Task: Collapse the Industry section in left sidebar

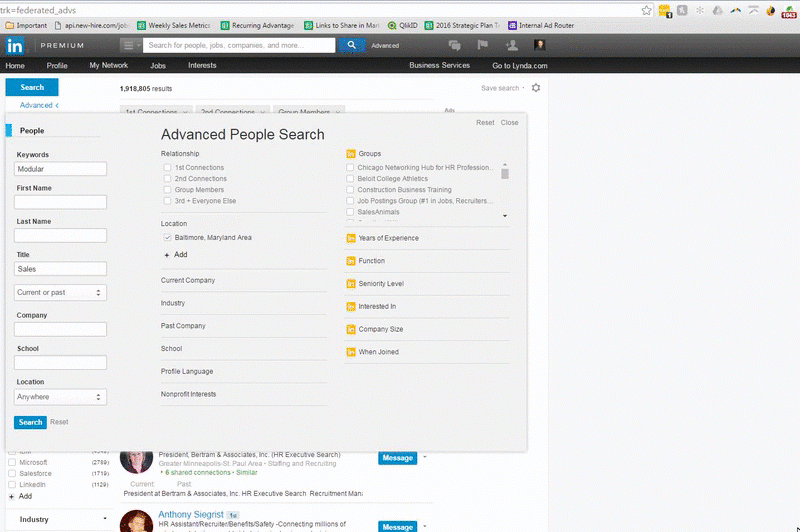Action: 105,519
